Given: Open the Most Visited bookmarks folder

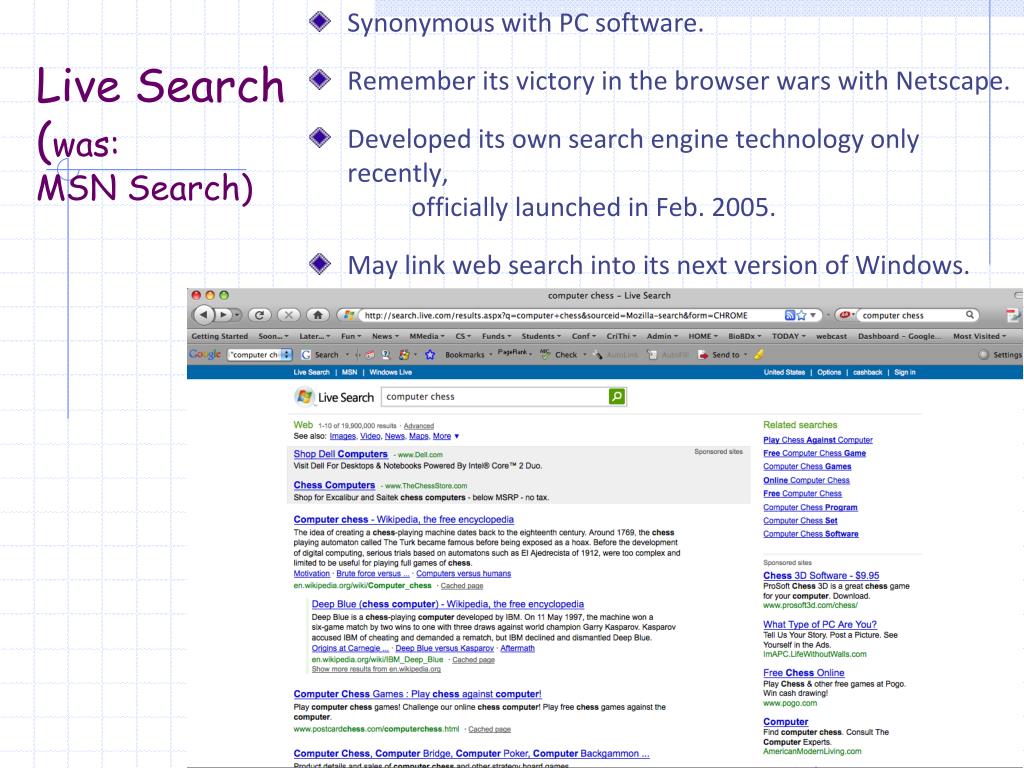Looking at the screenshot, I should click(x=979, y=336).
